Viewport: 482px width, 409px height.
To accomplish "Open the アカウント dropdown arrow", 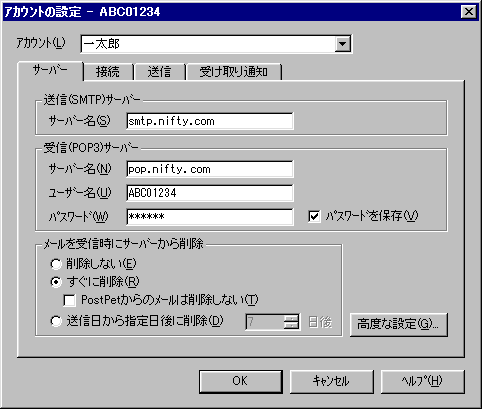I will pyautogui.click(x=342, y=44).
